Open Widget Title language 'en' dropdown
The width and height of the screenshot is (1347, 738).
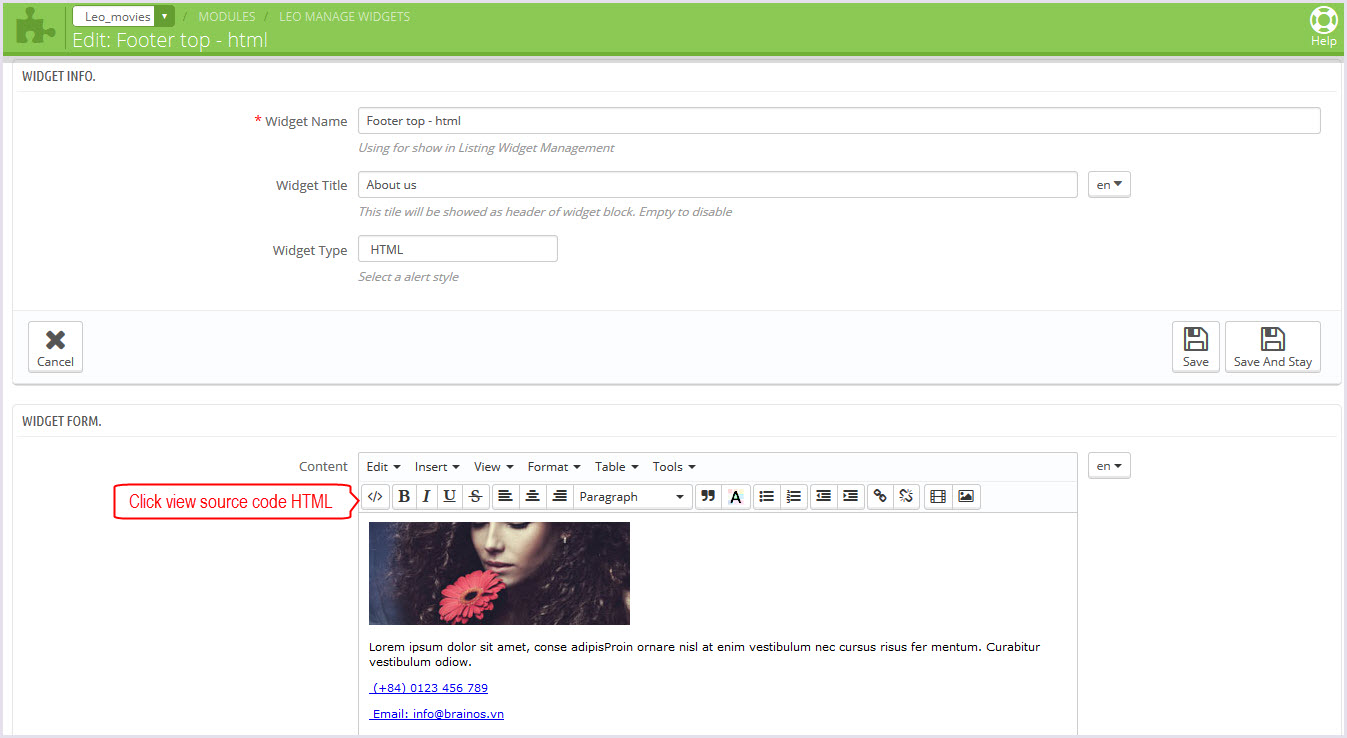tap(1109, 185)
